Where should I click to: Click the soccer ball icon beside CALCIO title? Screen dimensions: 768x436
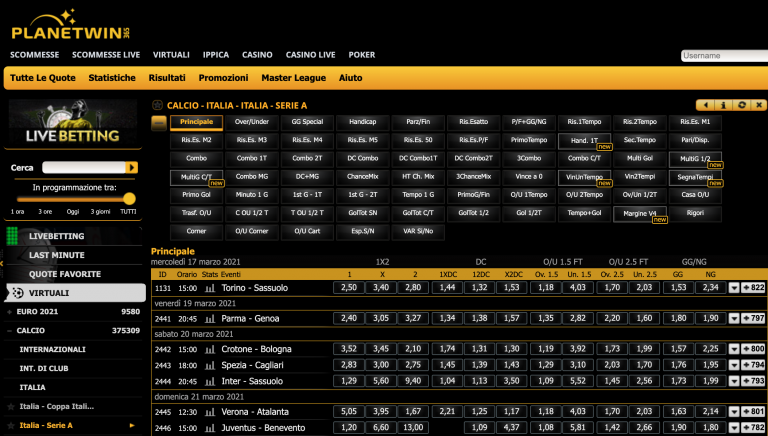pos(157,105)
